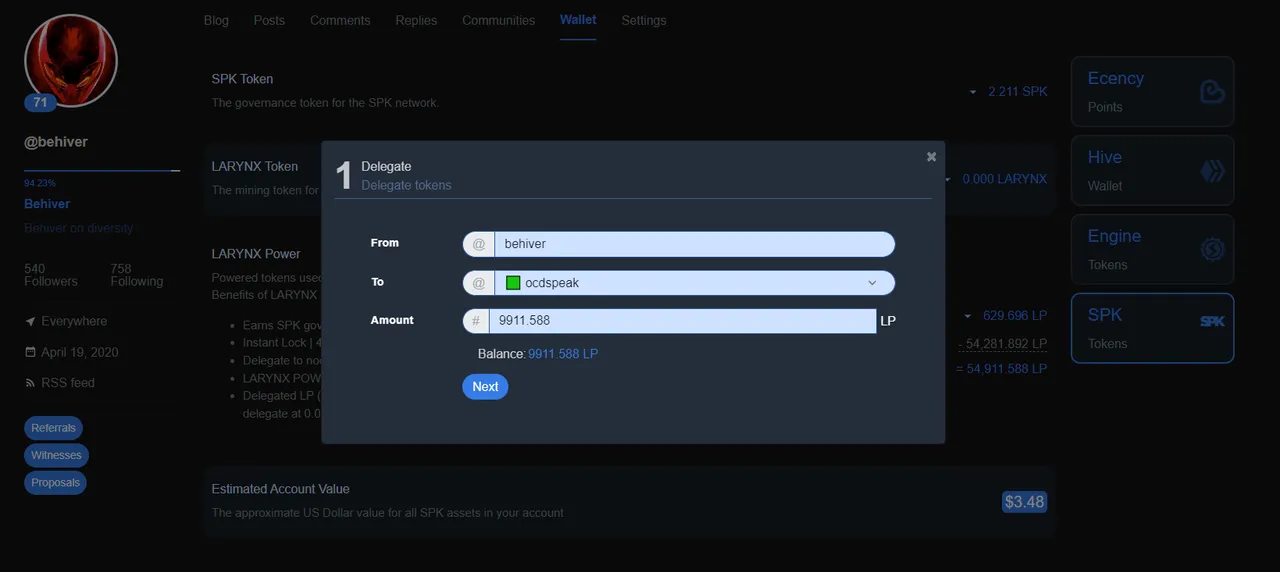This screenshot has width=1280, height=572.
Task: Open the Ecency Points wallet card
Action: (x=1152, y=92)
